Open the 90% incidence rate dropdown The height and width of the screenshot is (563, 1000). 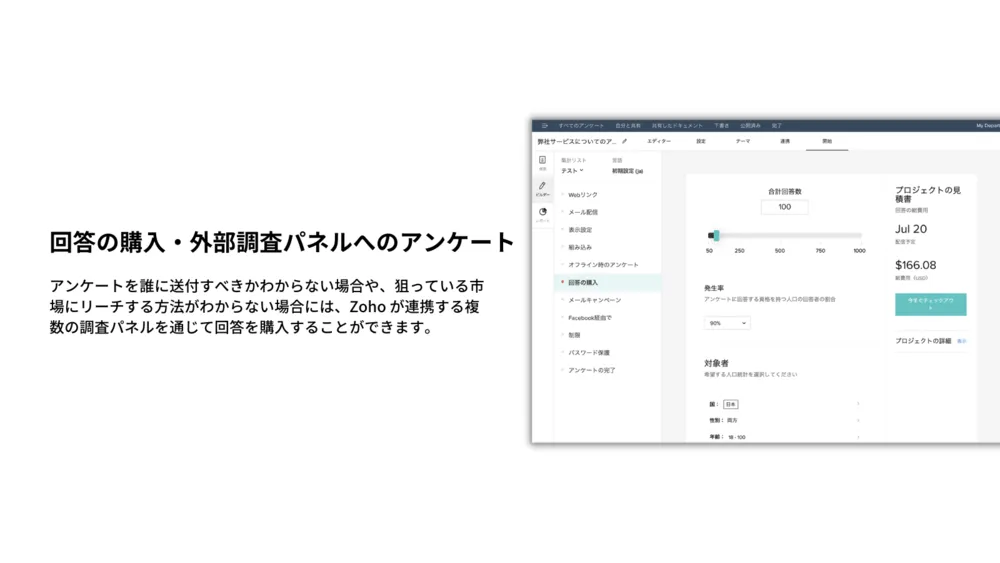click(727, 323)
